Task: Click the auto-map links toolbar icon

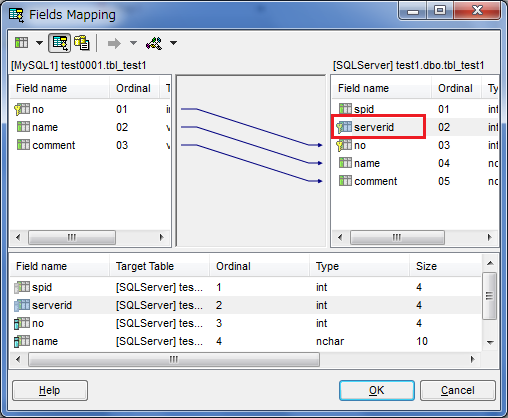Action: click(154, 43)
